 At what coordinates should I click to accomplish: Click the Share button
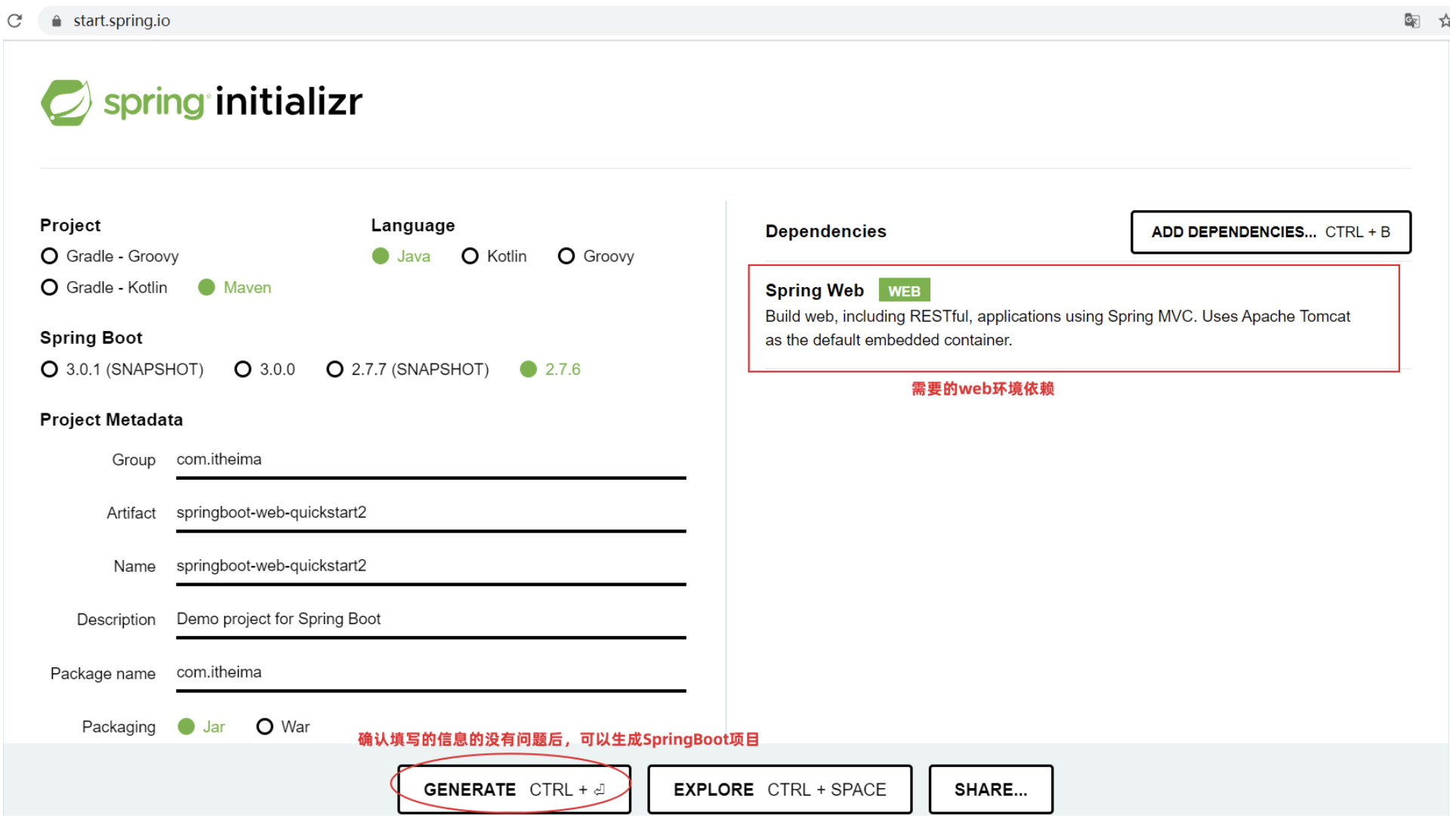pyautogui.click(x=990, y=790)
